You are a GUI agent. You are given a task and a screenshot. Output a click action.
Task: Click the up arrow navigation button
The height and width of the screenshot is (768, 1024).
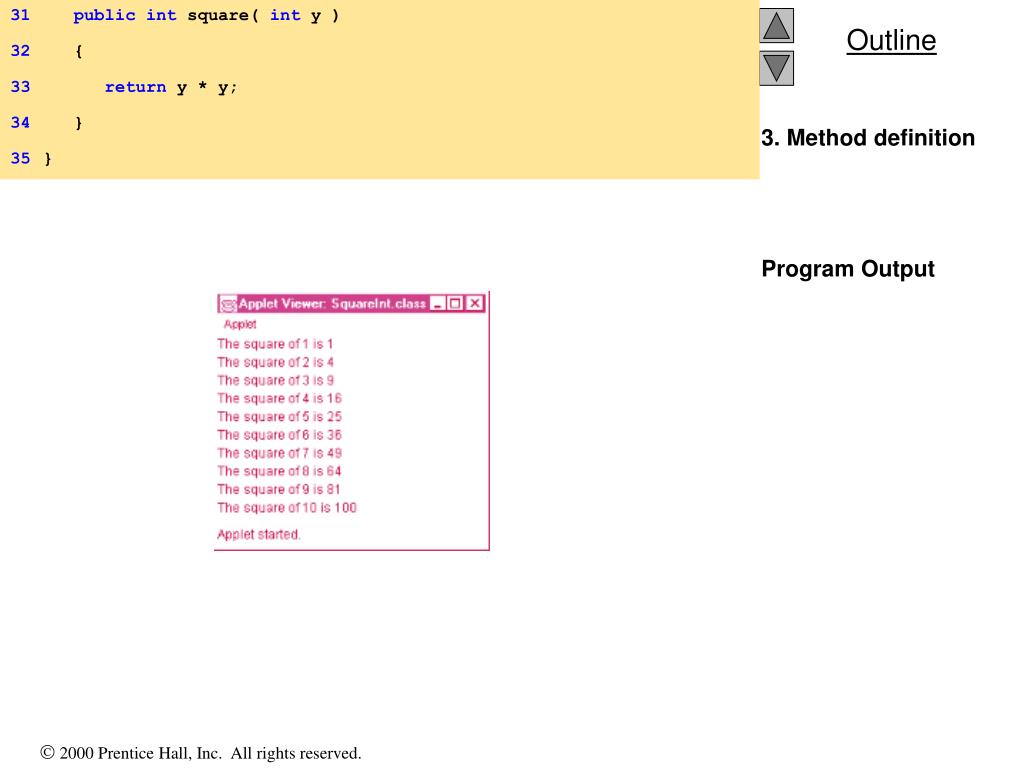(x=776, y=25)
